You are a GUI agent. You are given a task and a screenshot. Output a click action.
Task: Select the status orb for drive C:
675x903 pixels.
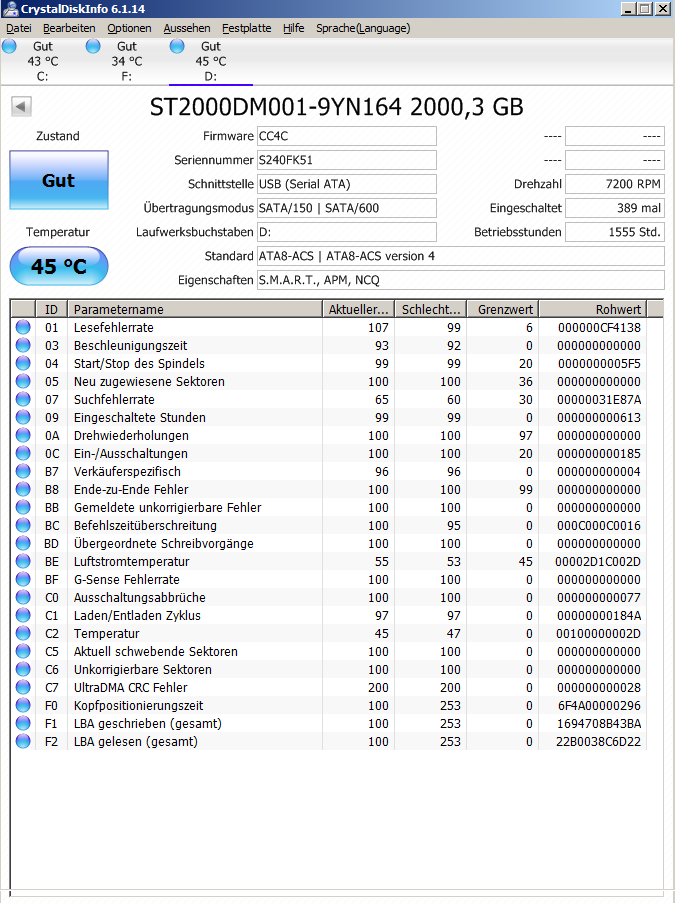9,46
